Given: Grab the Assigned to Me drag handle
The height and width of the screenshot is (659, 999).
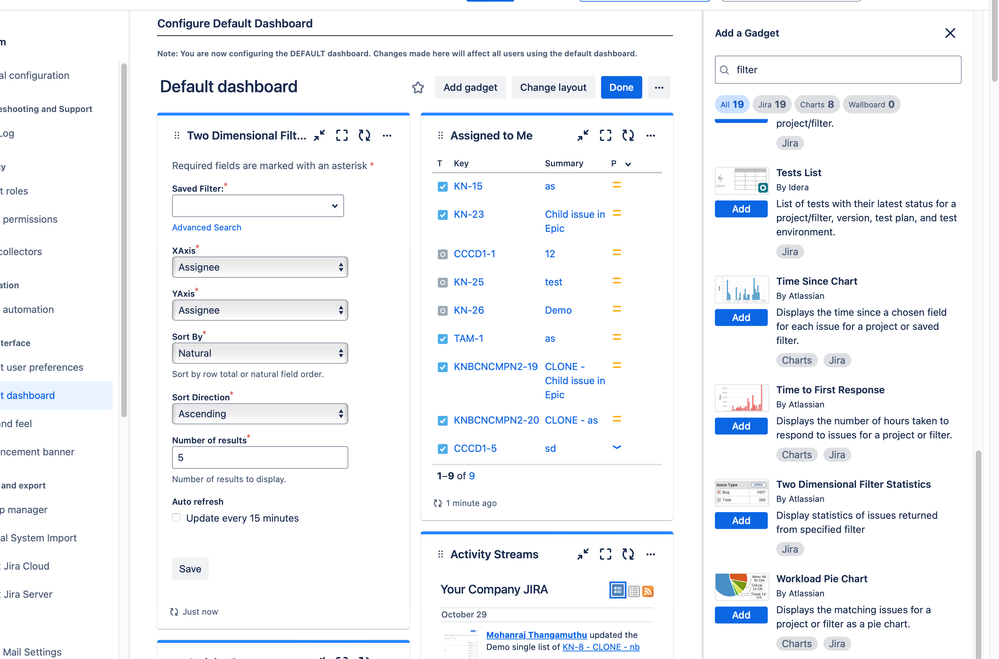Looking at the screenshot, I should coord(440,136).
